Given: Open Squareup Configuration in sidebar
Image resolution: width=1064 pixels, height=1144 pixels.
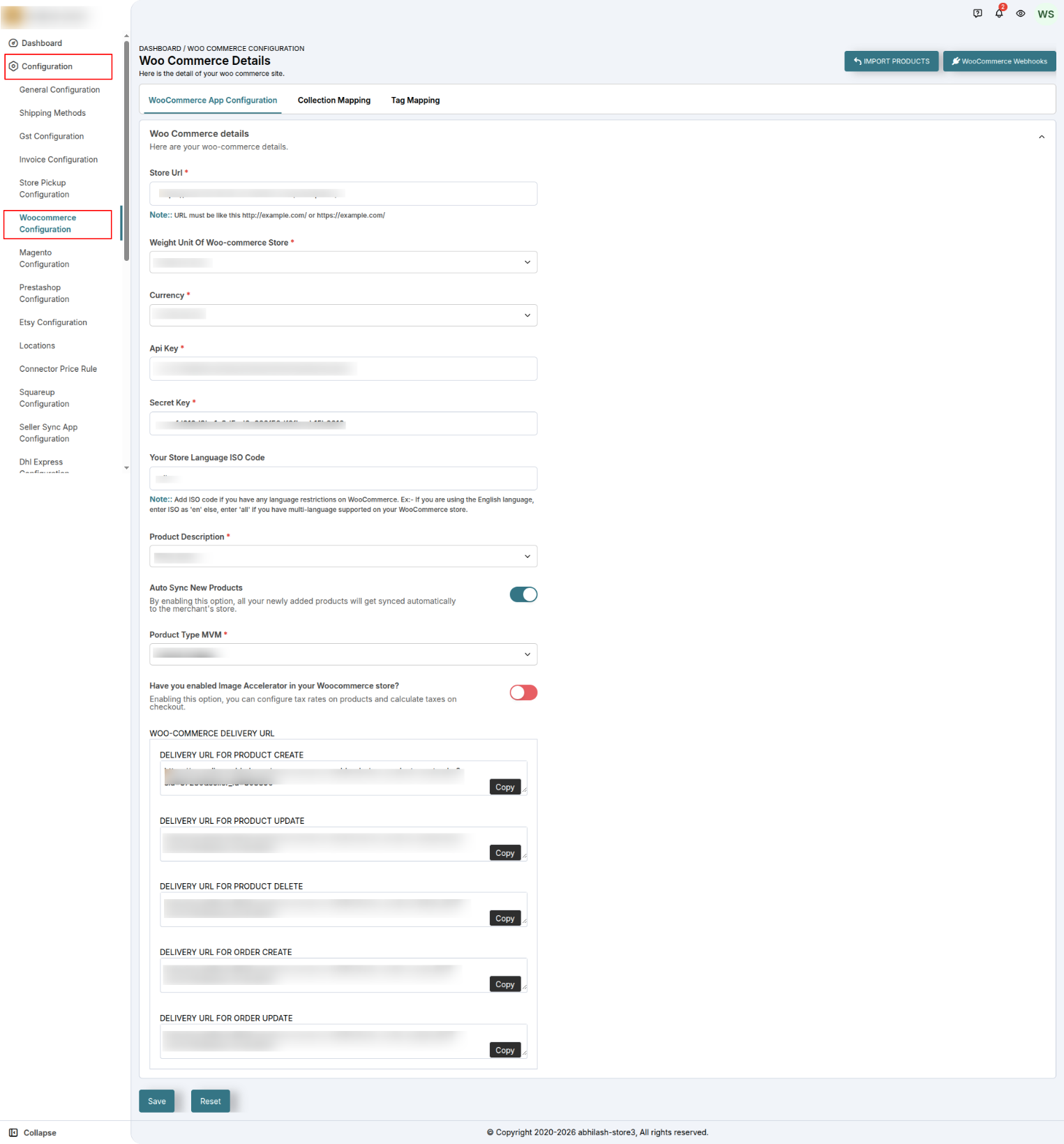Looking at the screenshot, I should (44, 398).
